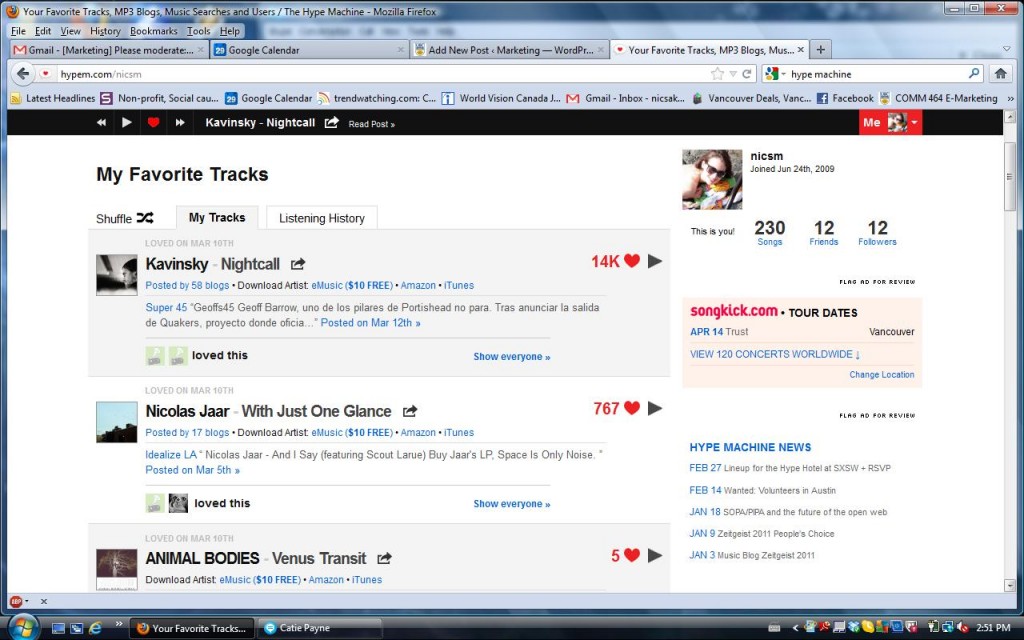View 230 Songs count

tap(769, 232)
